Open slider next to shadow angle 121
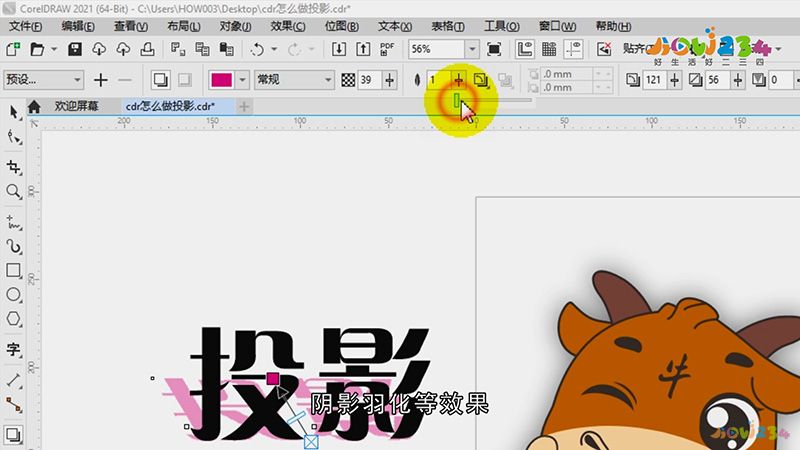The image size is (800, 450). click(674, 80)
